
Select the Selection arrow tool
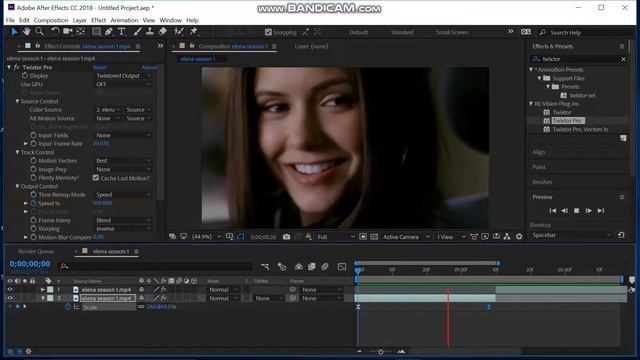pos(14,32)
